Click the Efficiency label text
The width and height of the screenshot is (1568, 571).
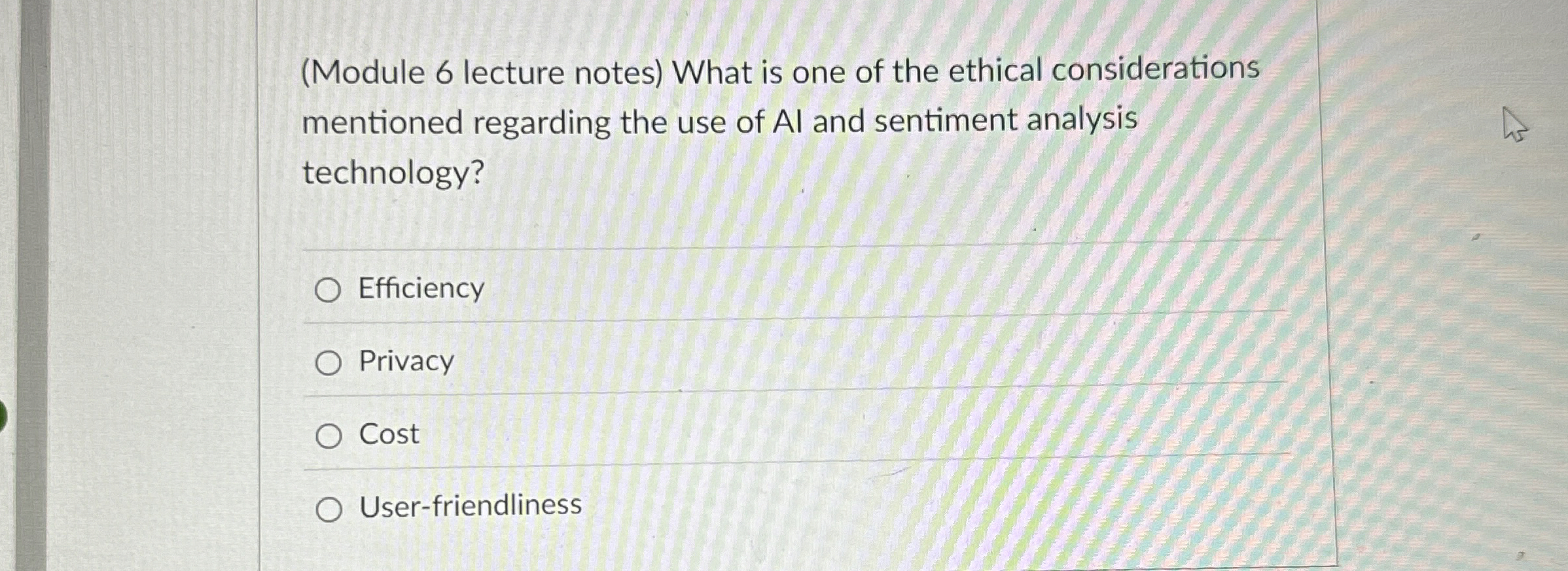point(419,288)
